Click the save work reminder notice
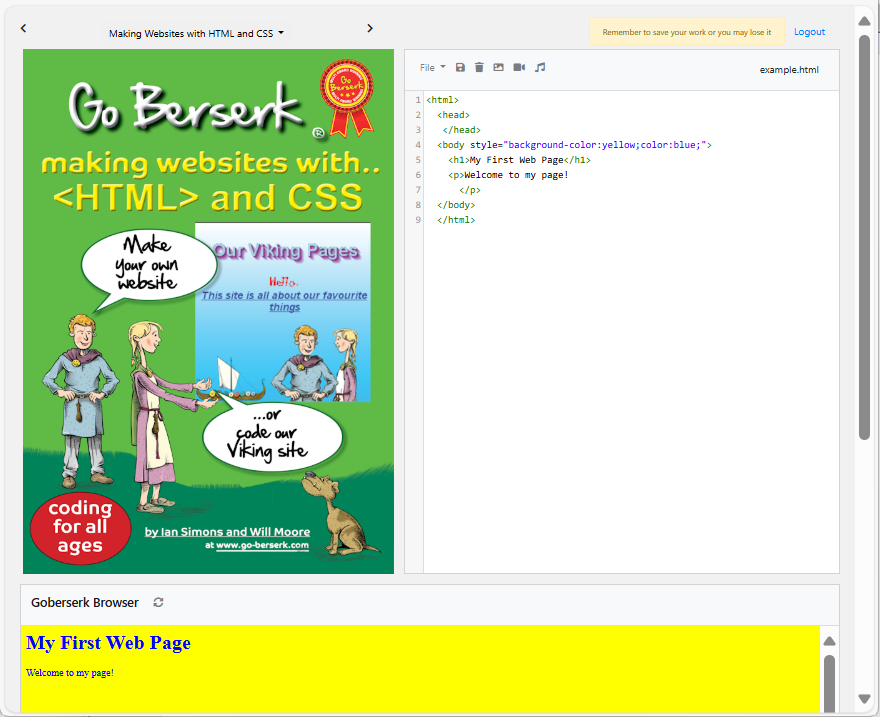The width and height of the screenshot is (880, 717). point(686,32)
